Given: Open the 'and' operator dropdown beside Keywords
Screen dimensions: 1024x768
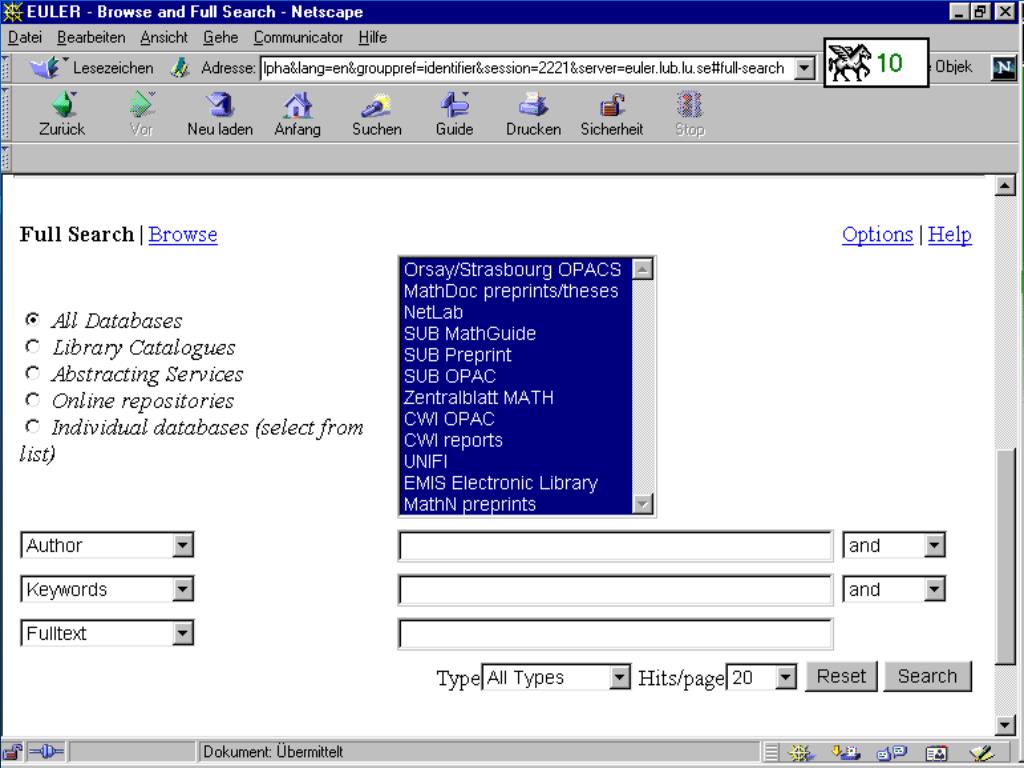Looking at the screenshot, I should [x=894, y=589].
